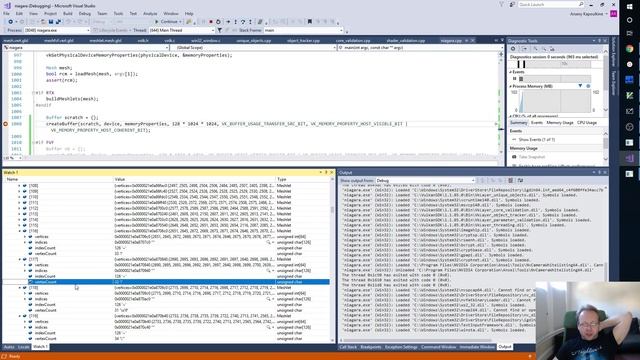Collapse the #if RTX code region
Image resolution: width=640 pixels, height=360 pixels.
33,93
